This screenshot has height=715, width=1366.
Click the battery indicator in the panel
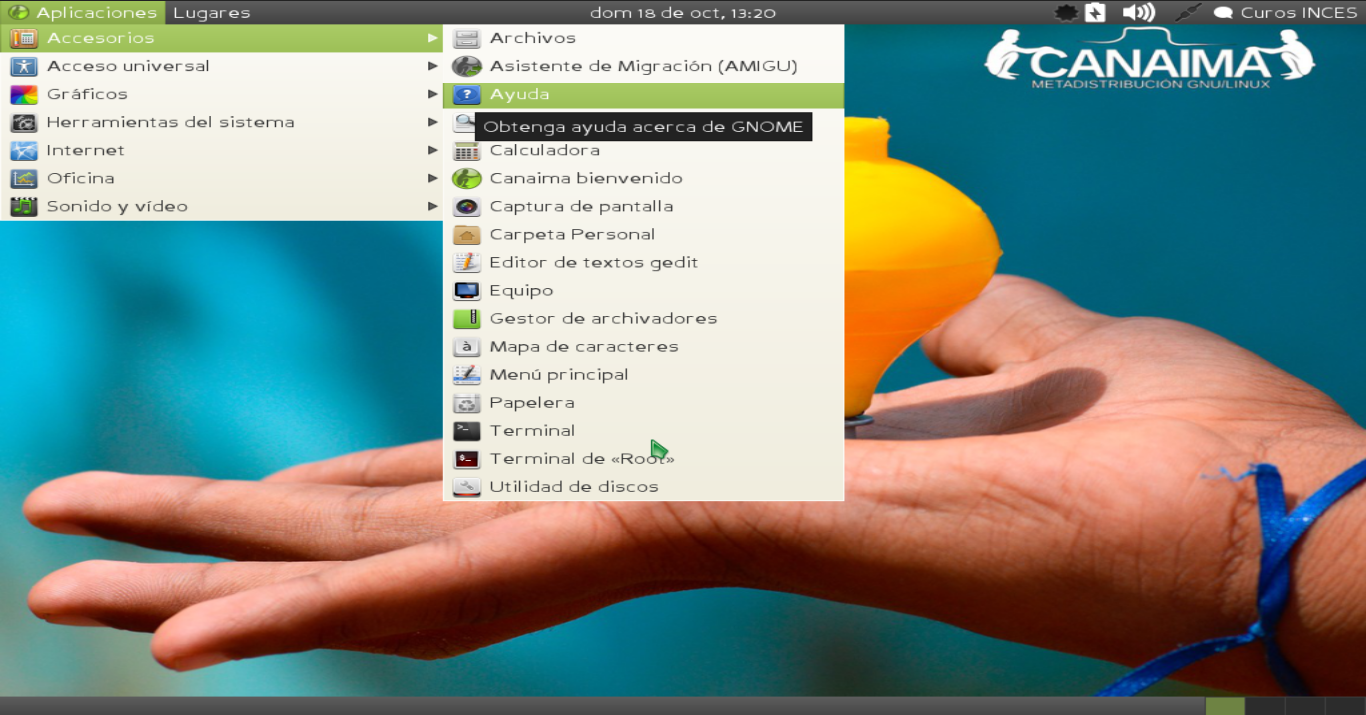(x=1096, y=12)
